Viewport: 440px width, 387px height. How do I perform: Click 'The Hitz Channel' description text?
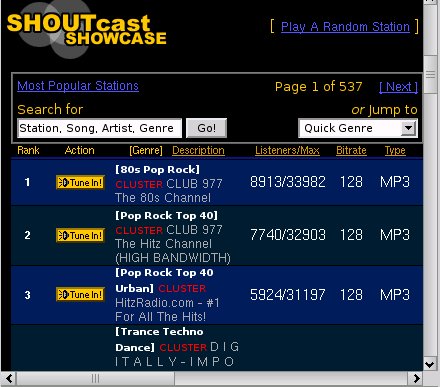coord(163,244)
